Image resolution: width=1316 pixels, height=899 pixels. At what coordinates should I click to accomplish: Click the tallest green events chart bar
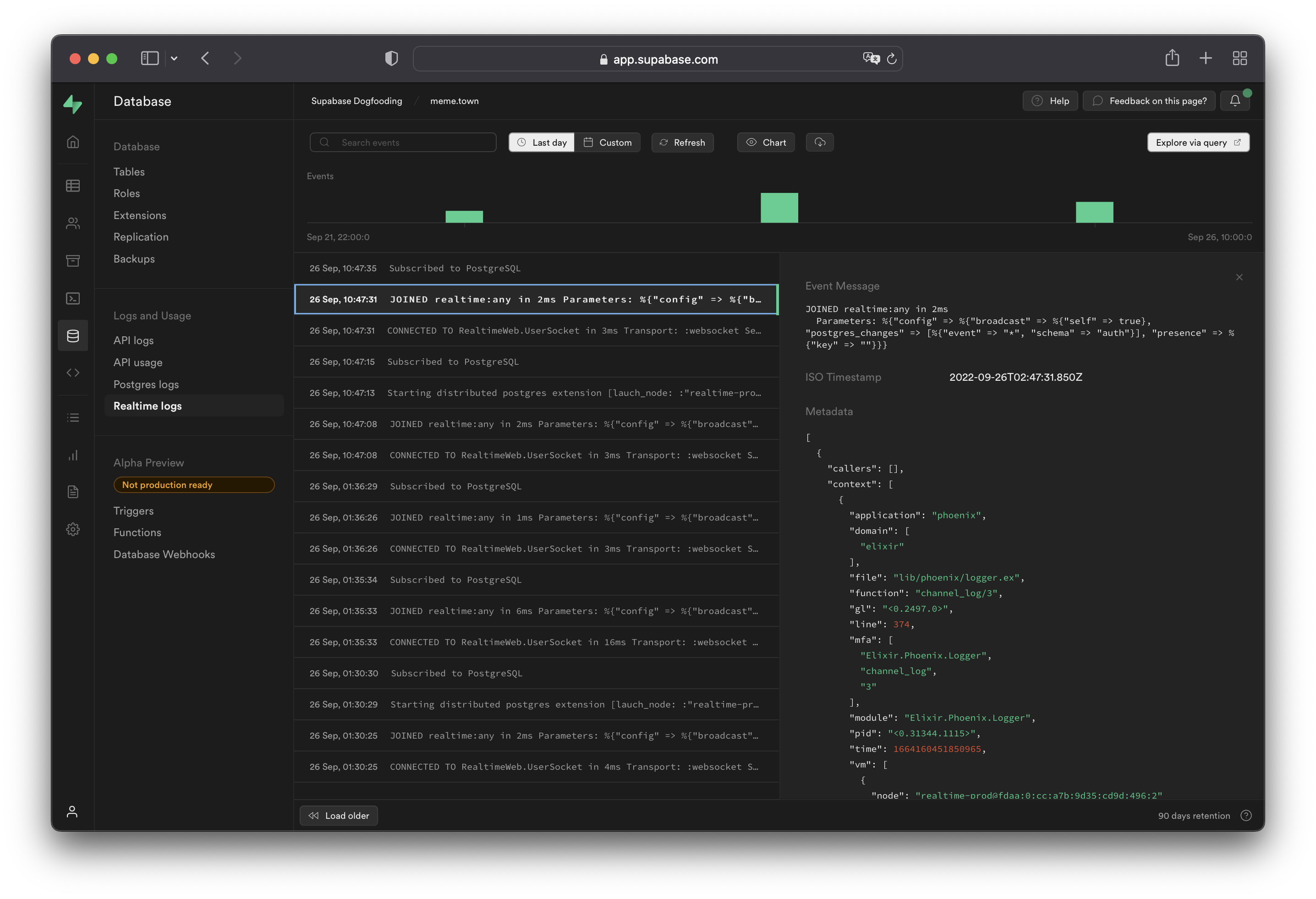pyautogui.click(x=779, y=208)
